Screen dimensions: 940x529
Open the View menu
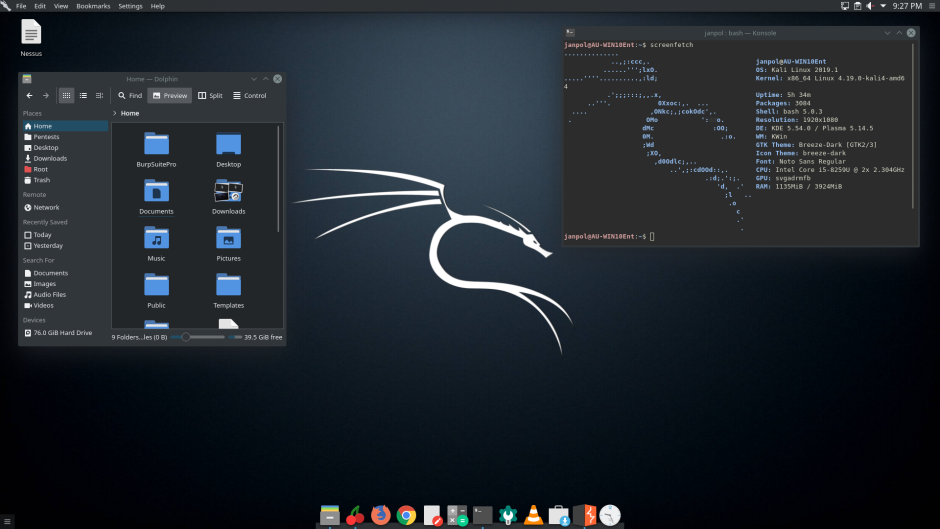click(61, 6)
